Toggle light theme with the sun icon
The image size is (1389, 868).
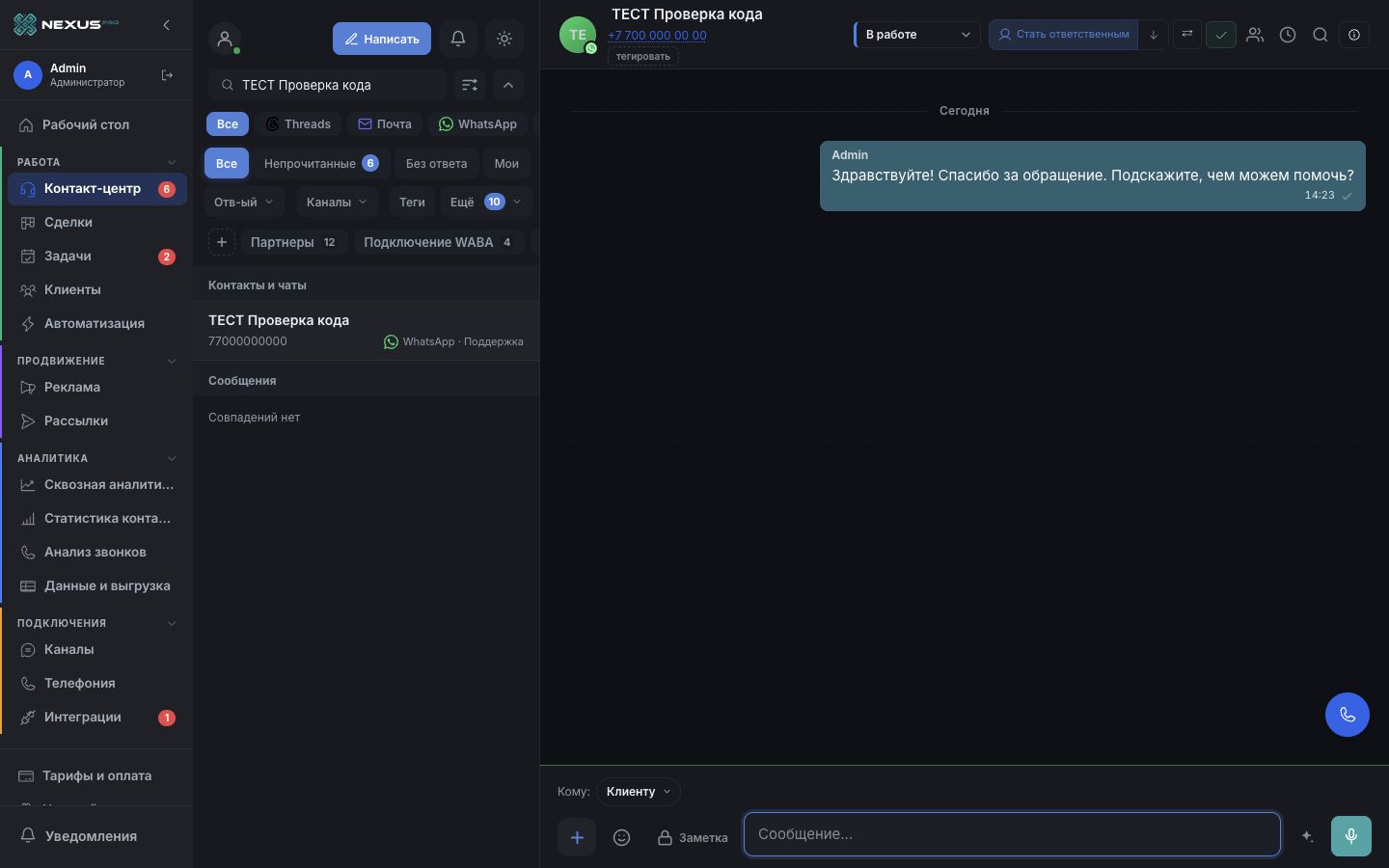(x=504, y=39)
